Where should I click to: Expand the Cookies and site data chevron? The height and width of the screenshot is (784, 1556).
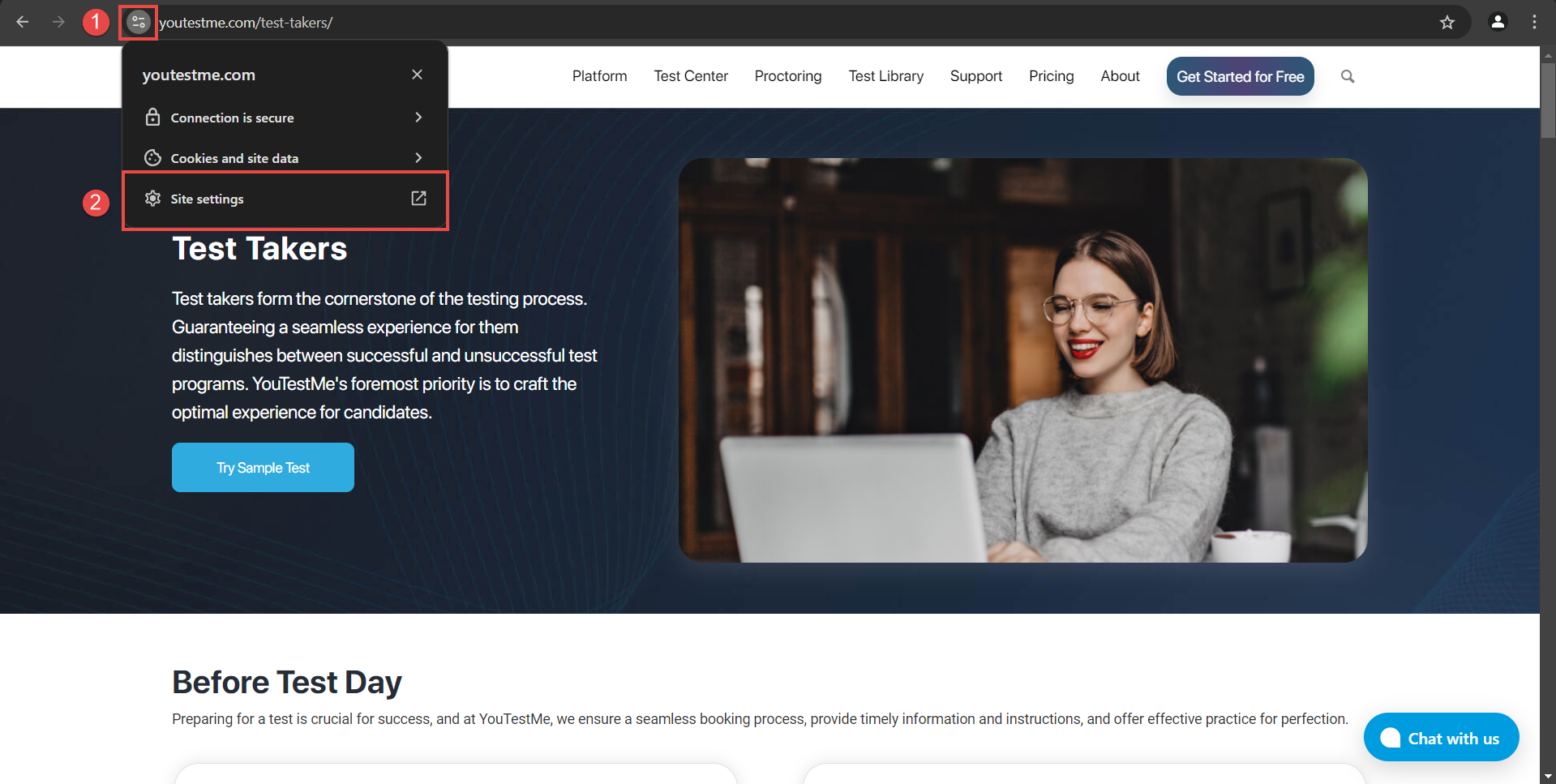point(418,158)
